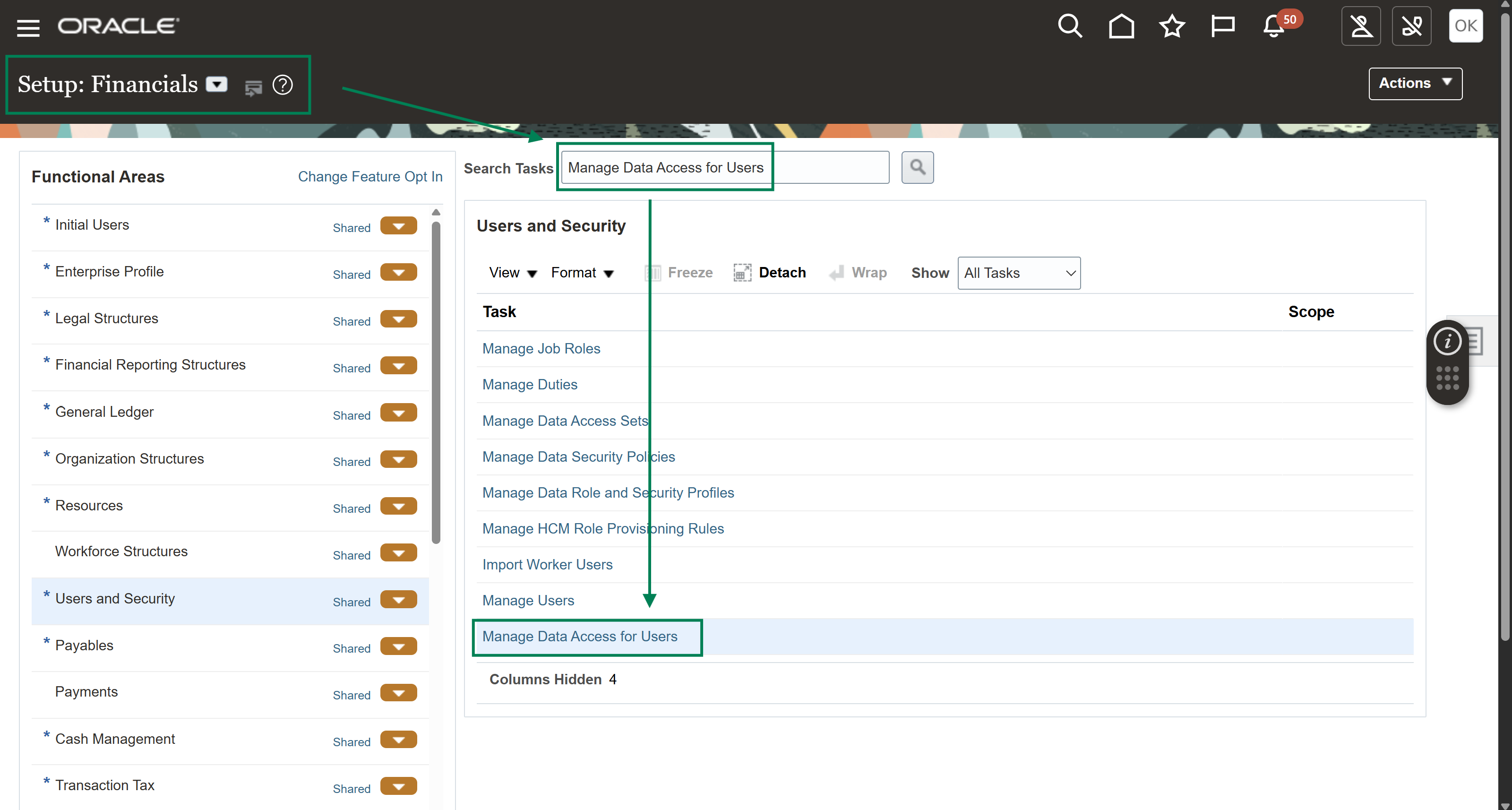
Task: Open Manage Data Access Sets task
Action: tap(565, 421)
